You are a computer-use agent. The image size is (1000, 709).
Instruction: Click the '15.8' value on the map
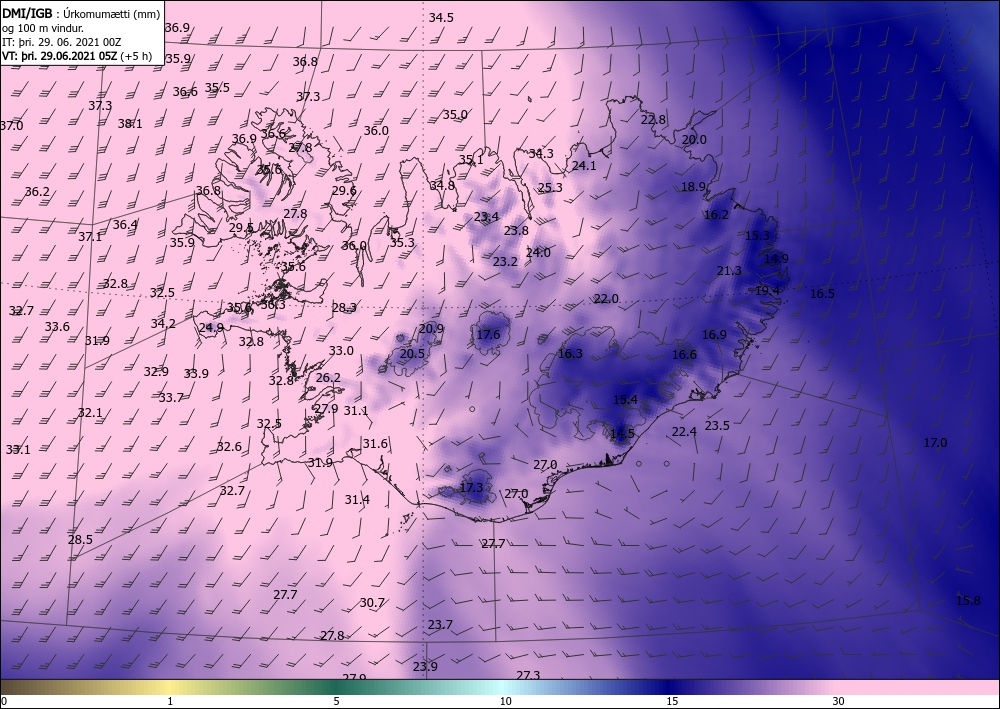[968, 601]
